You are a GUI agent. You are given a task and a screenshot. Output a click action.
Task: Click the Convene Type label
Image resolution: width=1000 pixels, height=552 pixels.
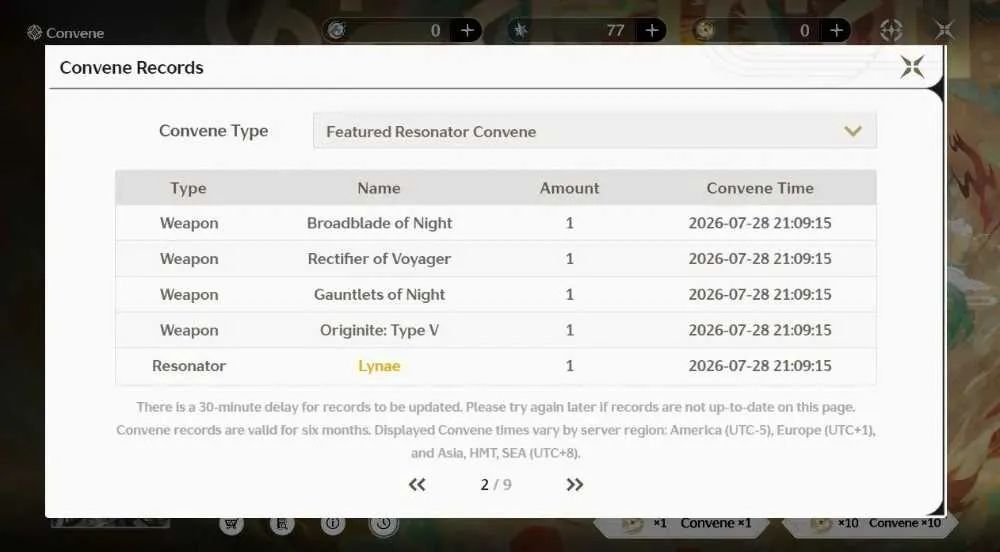(214, 131)
